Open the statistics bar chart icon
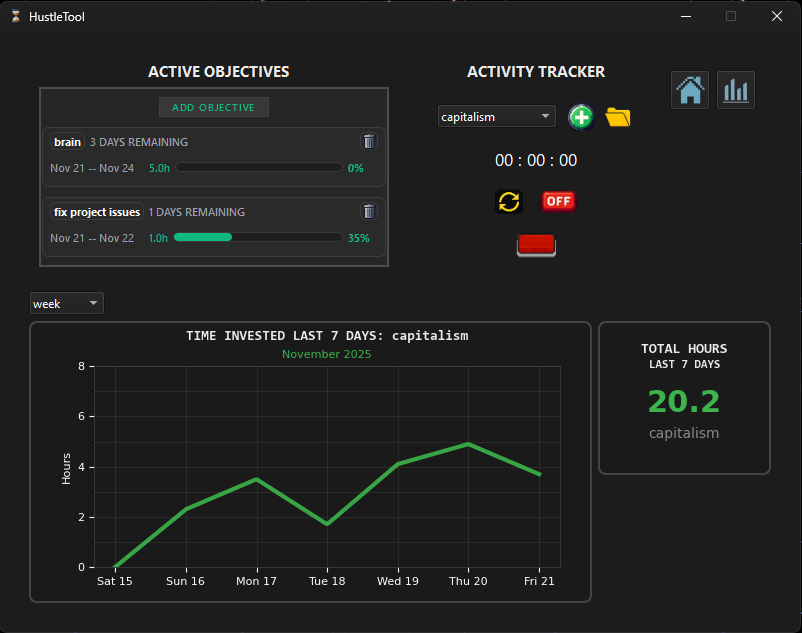 click(x=736, y=90)
